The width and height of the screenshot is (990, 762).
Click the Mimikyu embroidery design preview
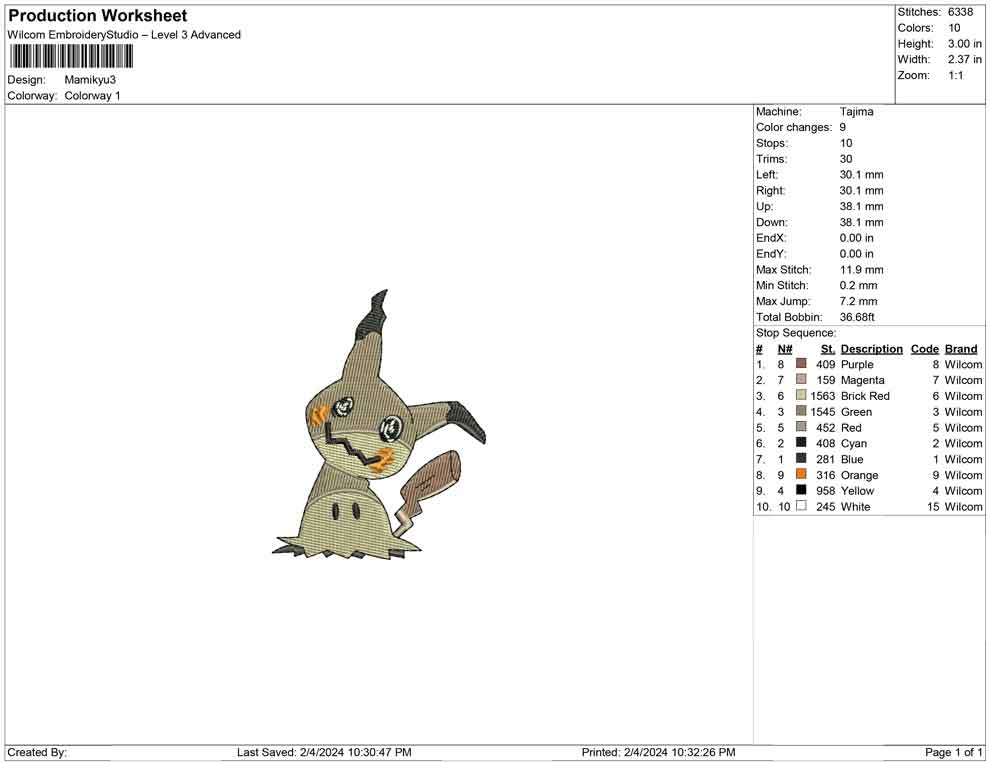pos(379,425)
